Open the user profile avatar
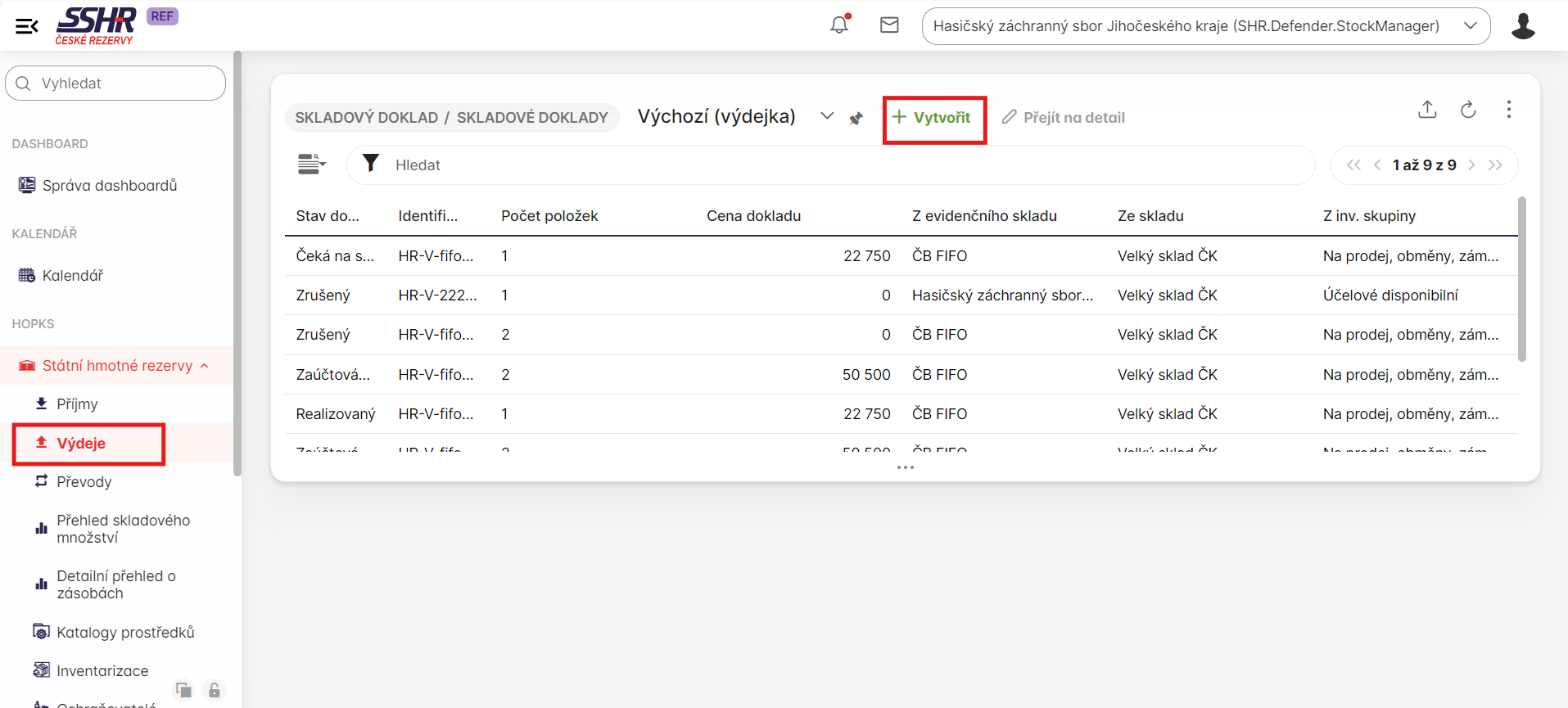This screenshot has width=1568, height=708. (1522, 26)
